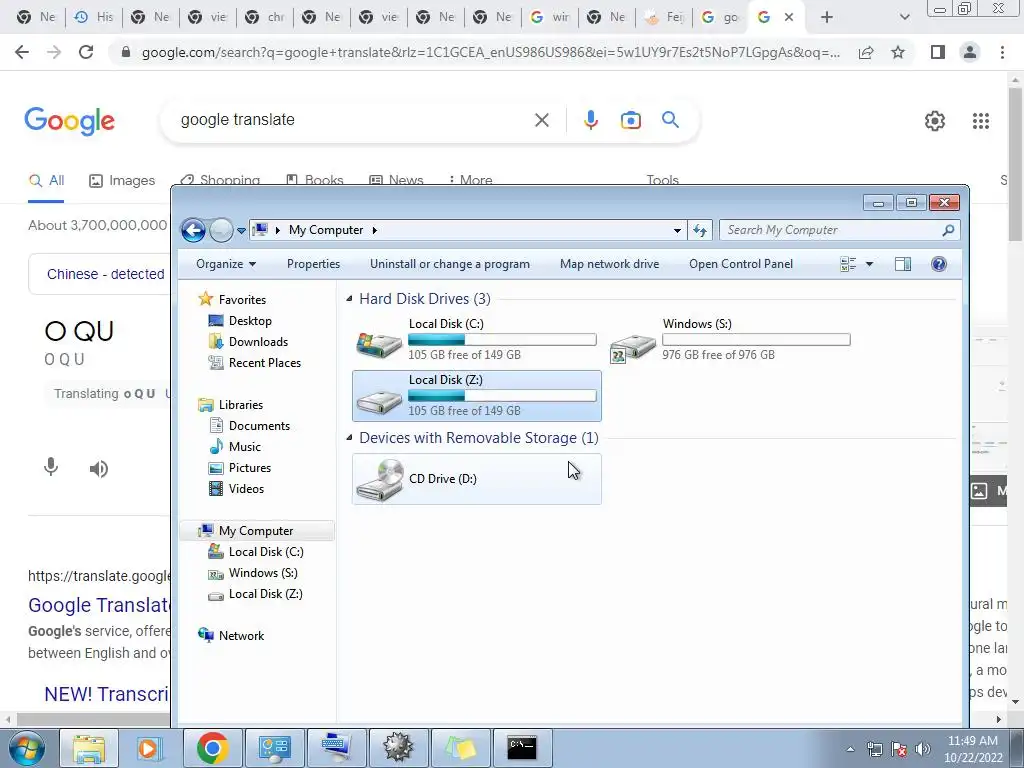Click Open Control Panel
The width and height of the screenshot is (1024, 768).
(741, 264)
